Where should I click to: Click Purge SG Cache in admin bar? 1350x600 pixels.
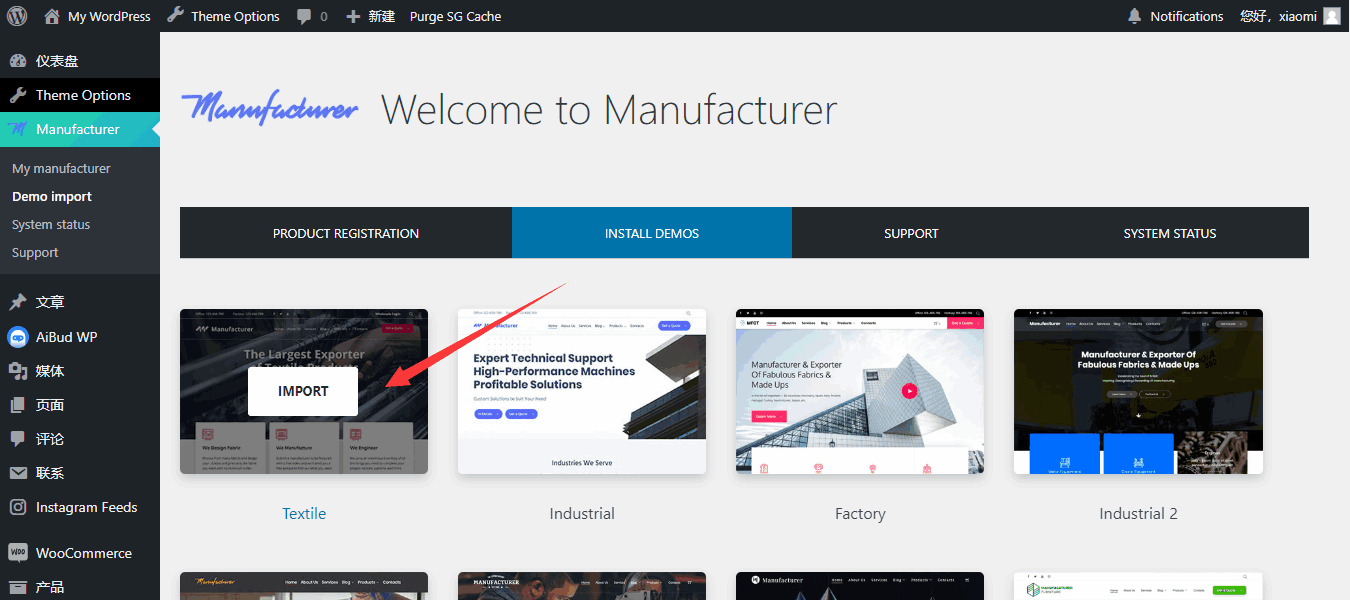pyautogui.click(x=455, y=16)
